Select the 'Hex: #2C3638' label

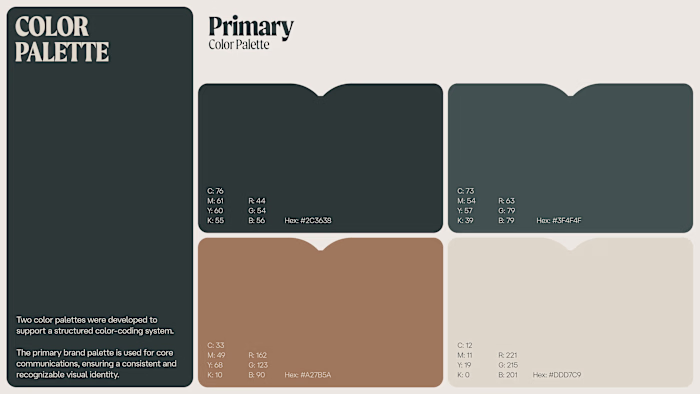click(x=308, y=220)
